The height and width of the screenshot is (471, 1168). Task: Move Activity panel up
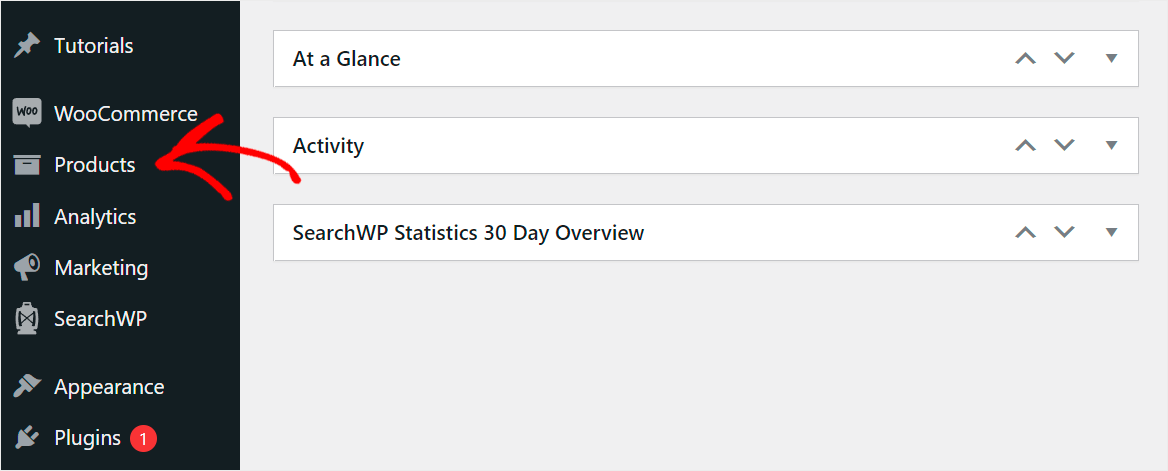pos(1026,145)
